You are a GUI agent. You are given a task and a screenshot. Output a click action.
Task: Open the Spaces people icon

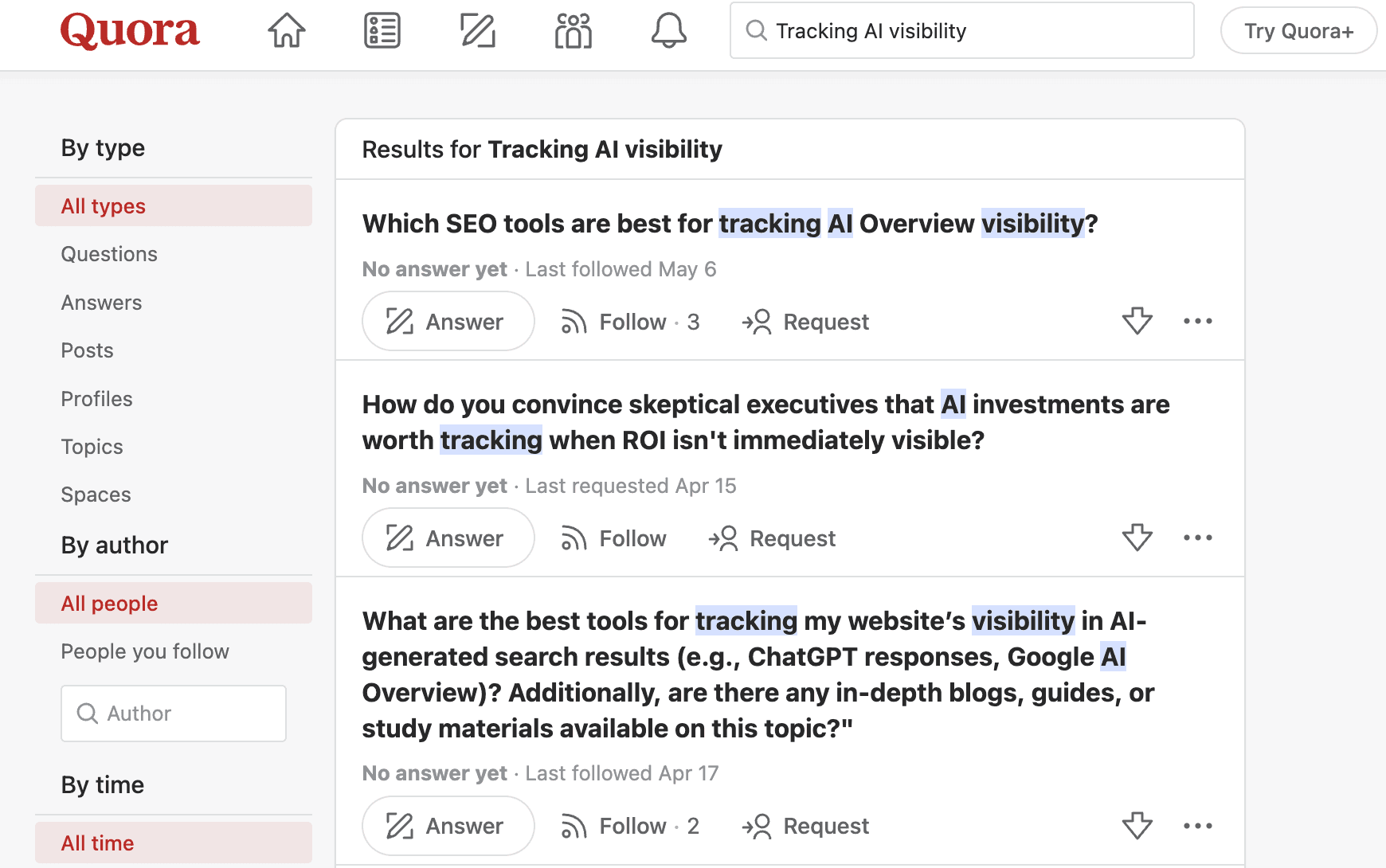click(x=574, y=31)
